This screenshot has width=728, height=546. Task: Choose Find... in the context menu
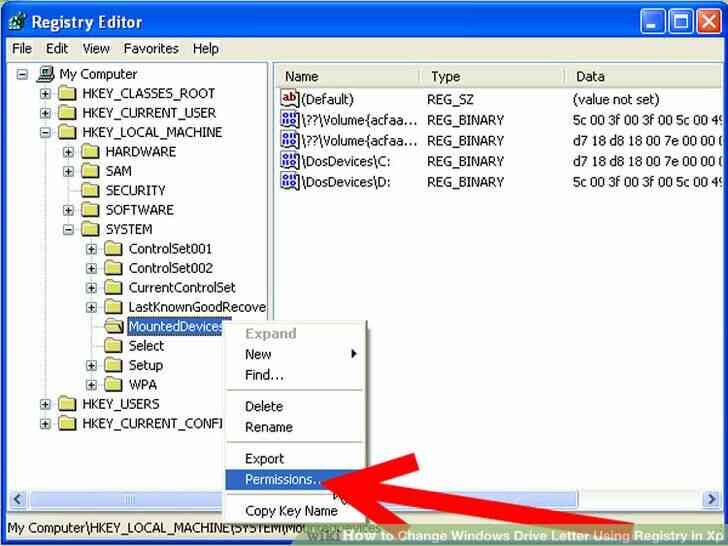(x=295, y=375)
